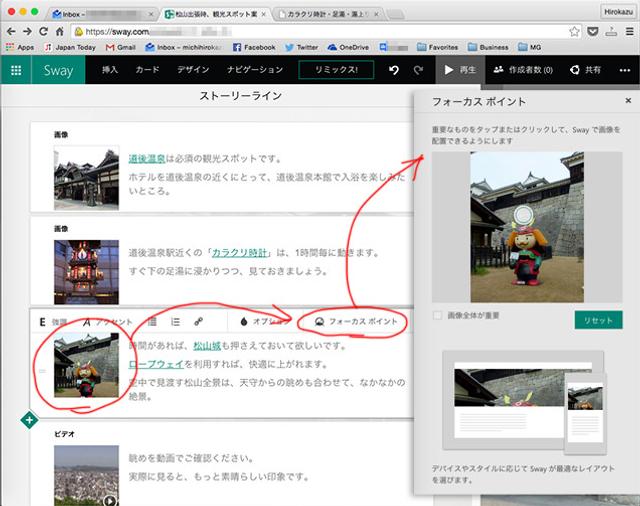Screen dimensions: 640x506
Task: Click the Redo arrow icon
Action: pyautogui.click(x=418, y=70)
